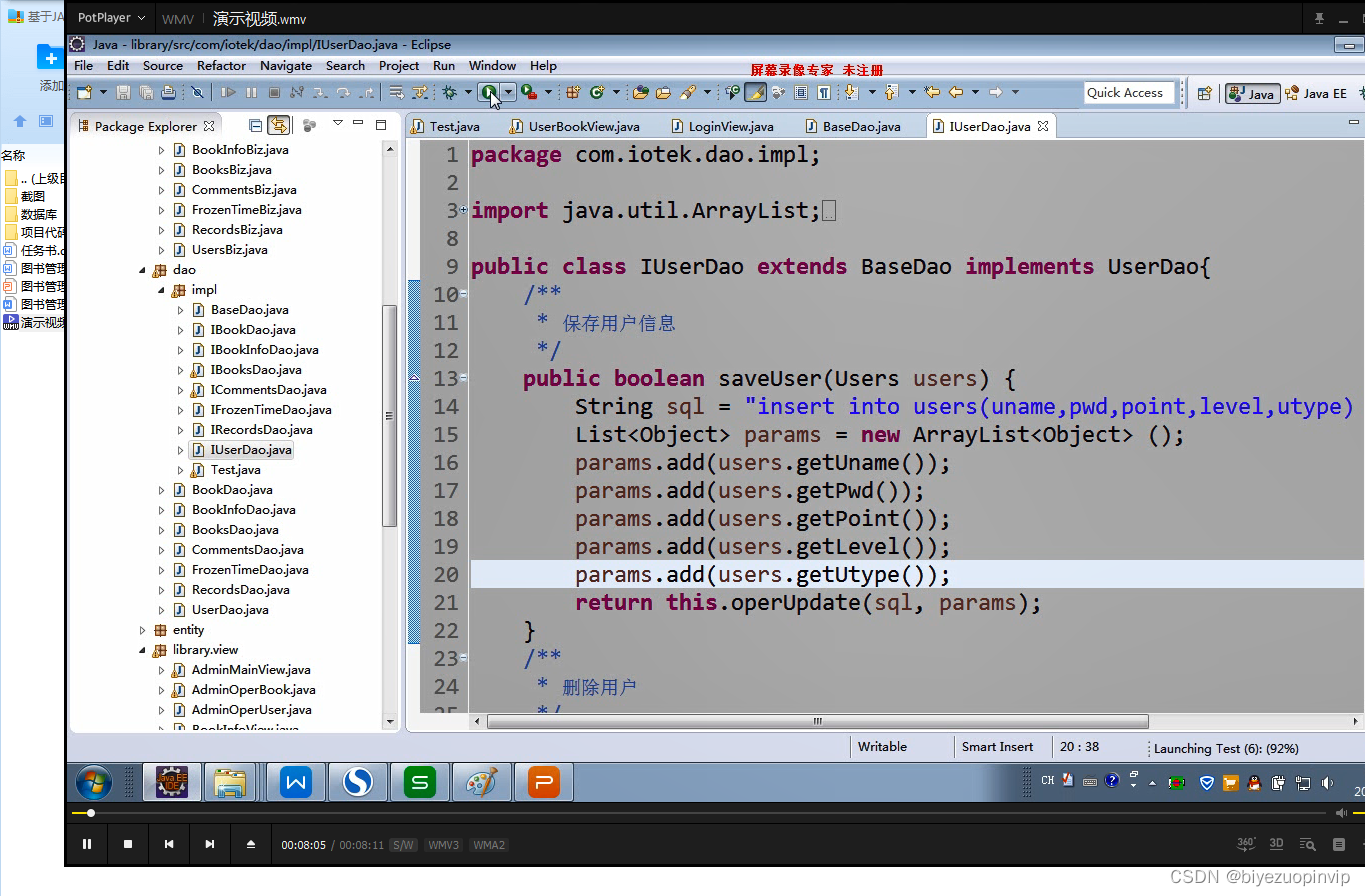This screenshot has height=896, width=1365.
Task: Expand the collapsed imports at line 3
Action: click(x=463, y=210)
